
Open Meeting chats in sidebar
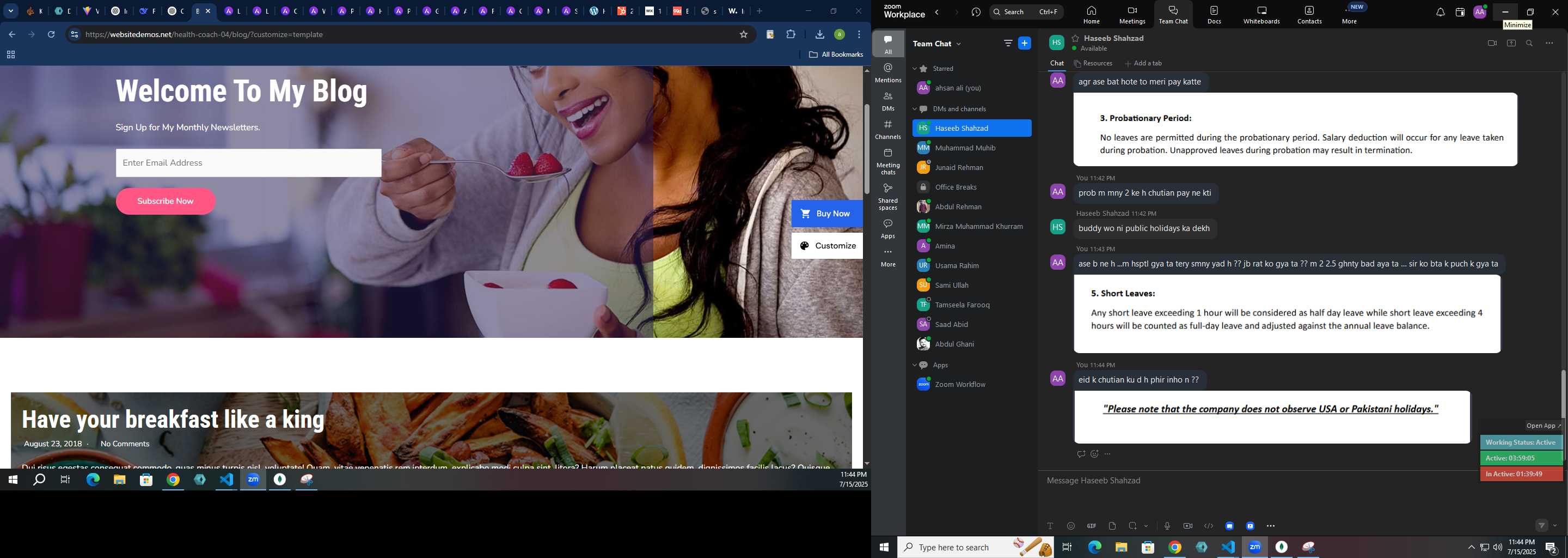pos(888,161)
